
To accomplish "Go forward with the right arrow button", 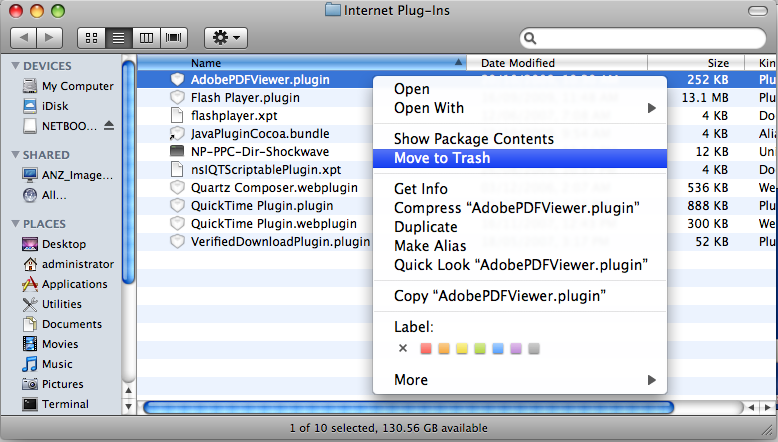I will 49,38.
